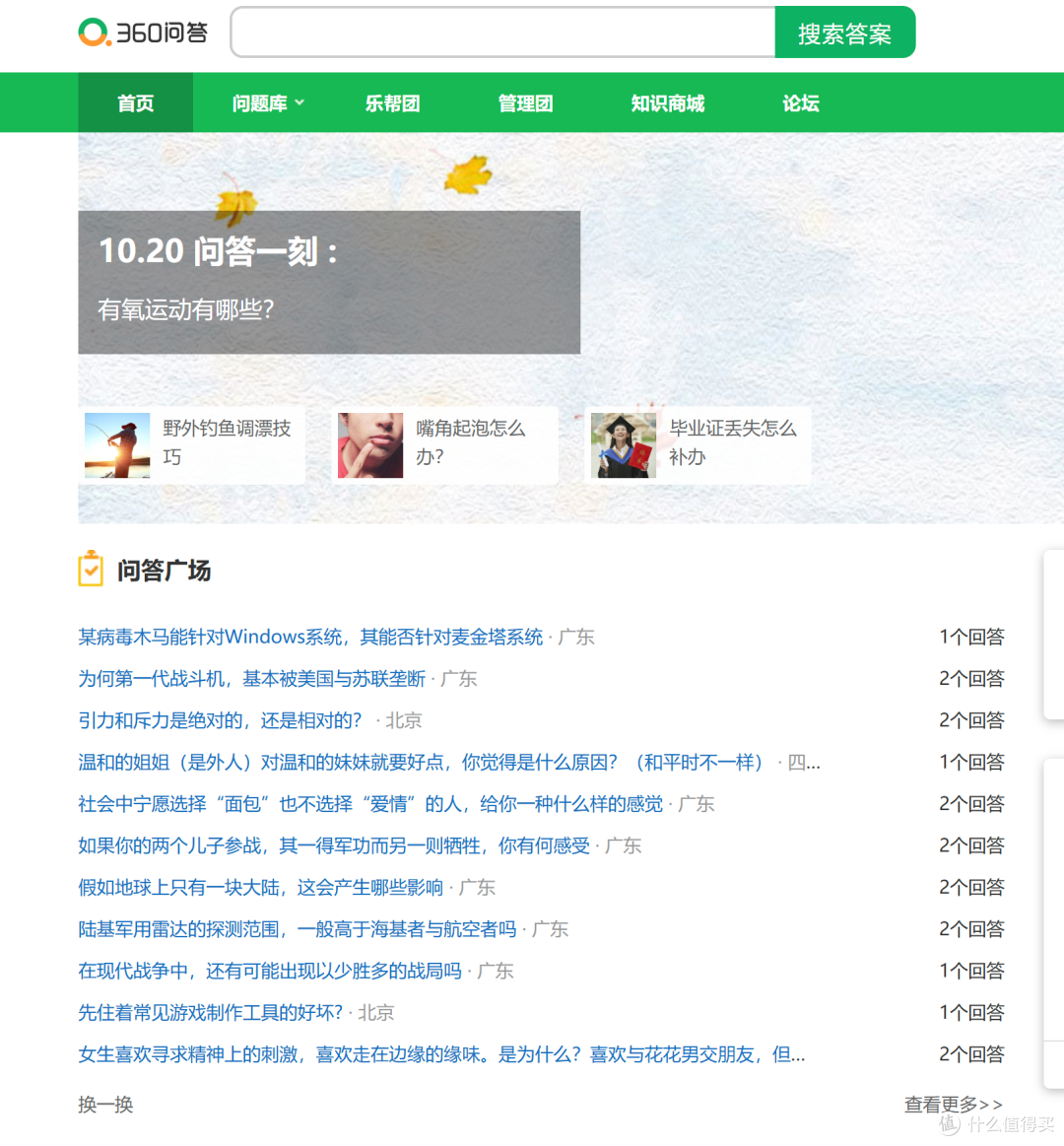Open question 有氧运动有哪些?
Viewport: 1064px width, 1146px height.
[x=185, y=309]
